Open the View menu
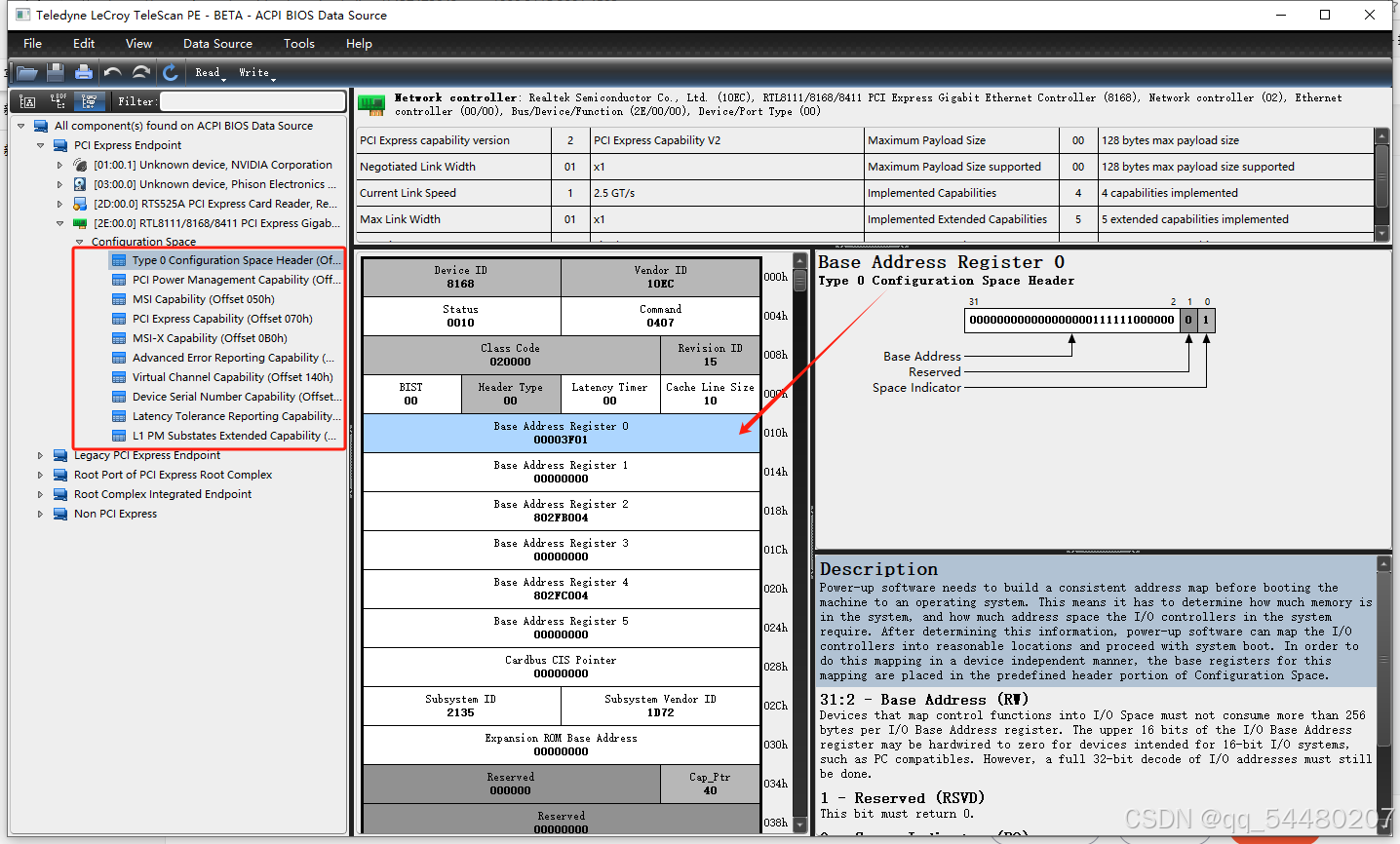This screenshot has width=1400, height=844. coord(138,43)
